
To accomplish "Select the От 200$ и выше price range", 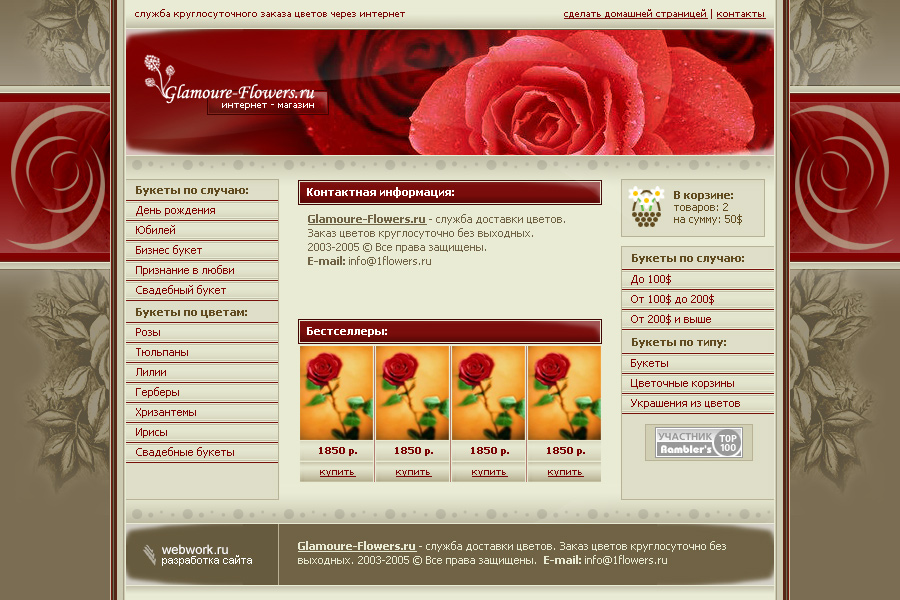I will pos(671,319).
